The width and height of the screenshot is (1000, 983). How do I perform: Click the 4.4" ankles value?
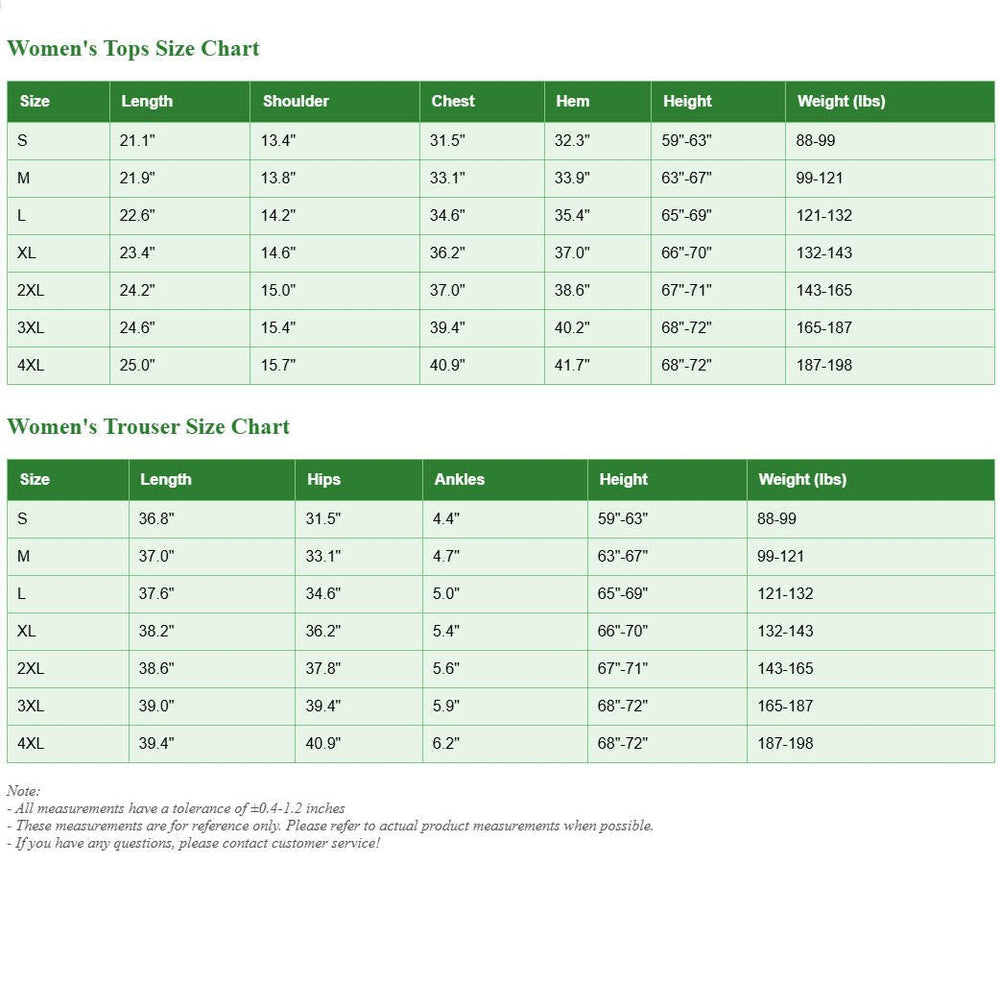445,519
